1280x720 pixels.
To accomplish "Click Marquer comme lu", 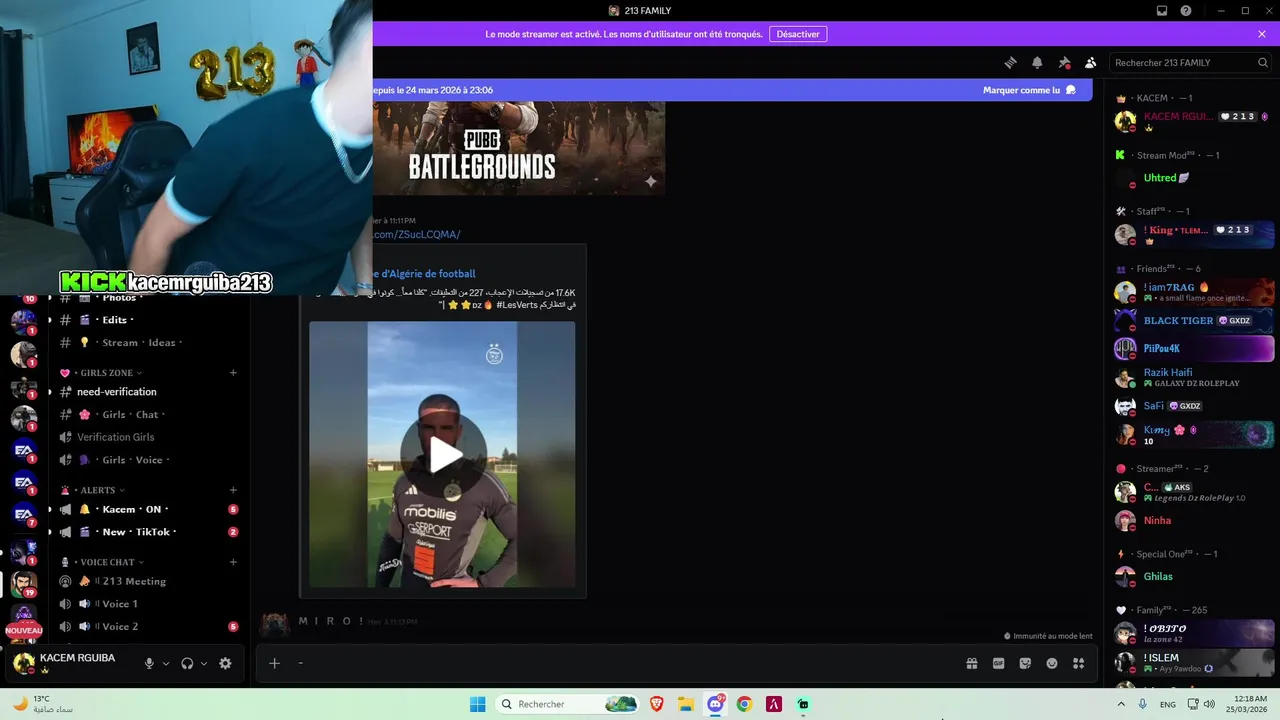I will coord(1029,90).
